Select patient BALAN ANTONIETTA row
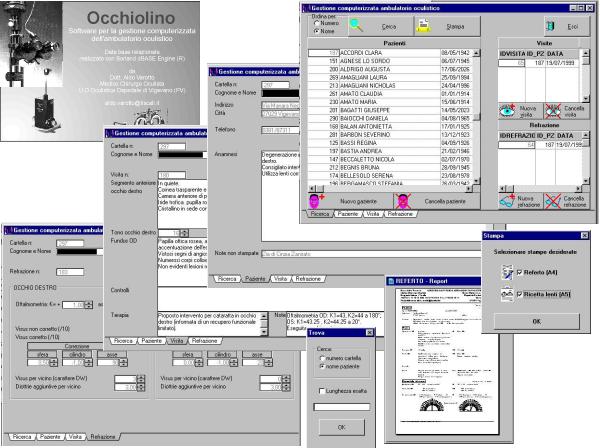 click(390, 126)
